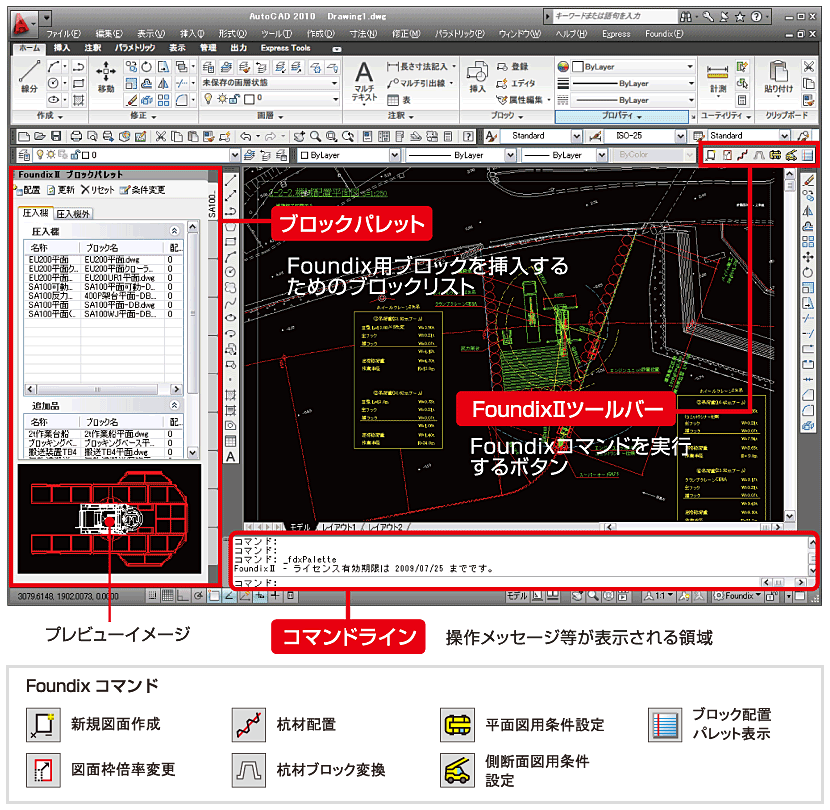
Task: Open the Foundix(F) menu
Action: pos(664,34)
